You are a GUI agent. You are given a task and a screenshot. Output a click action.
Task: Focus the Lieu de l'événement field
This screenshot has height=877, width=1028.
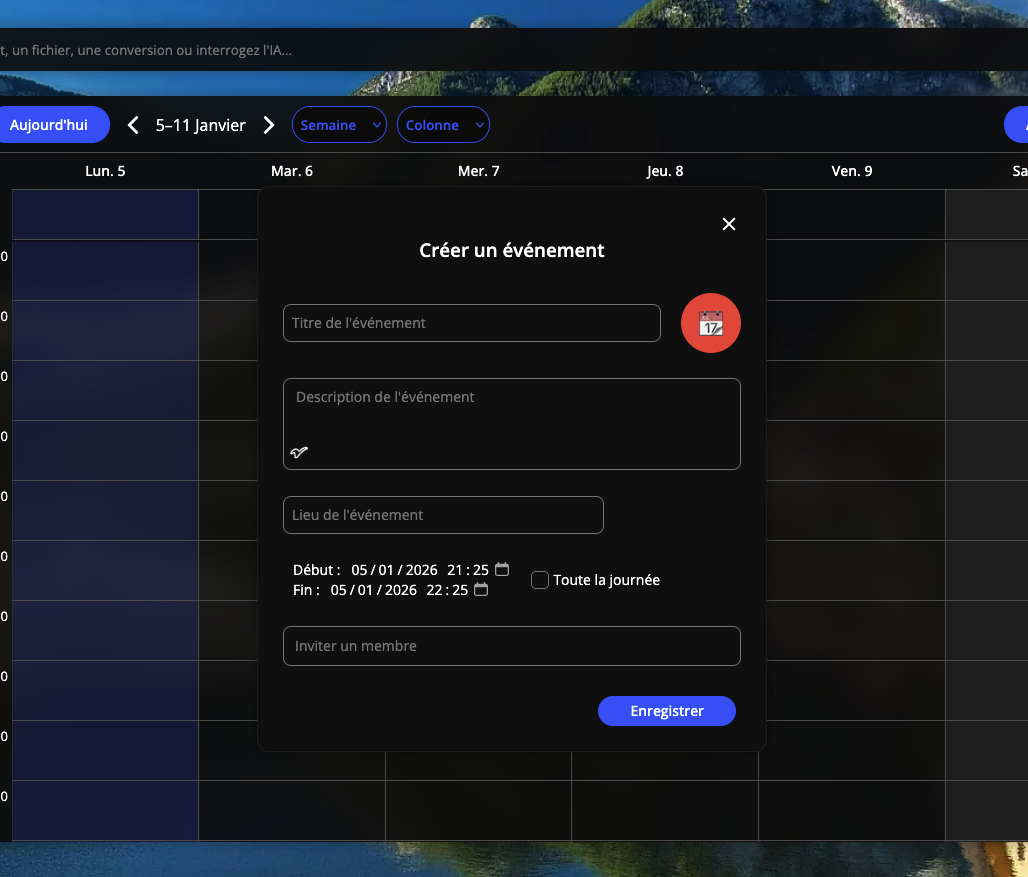443,515
